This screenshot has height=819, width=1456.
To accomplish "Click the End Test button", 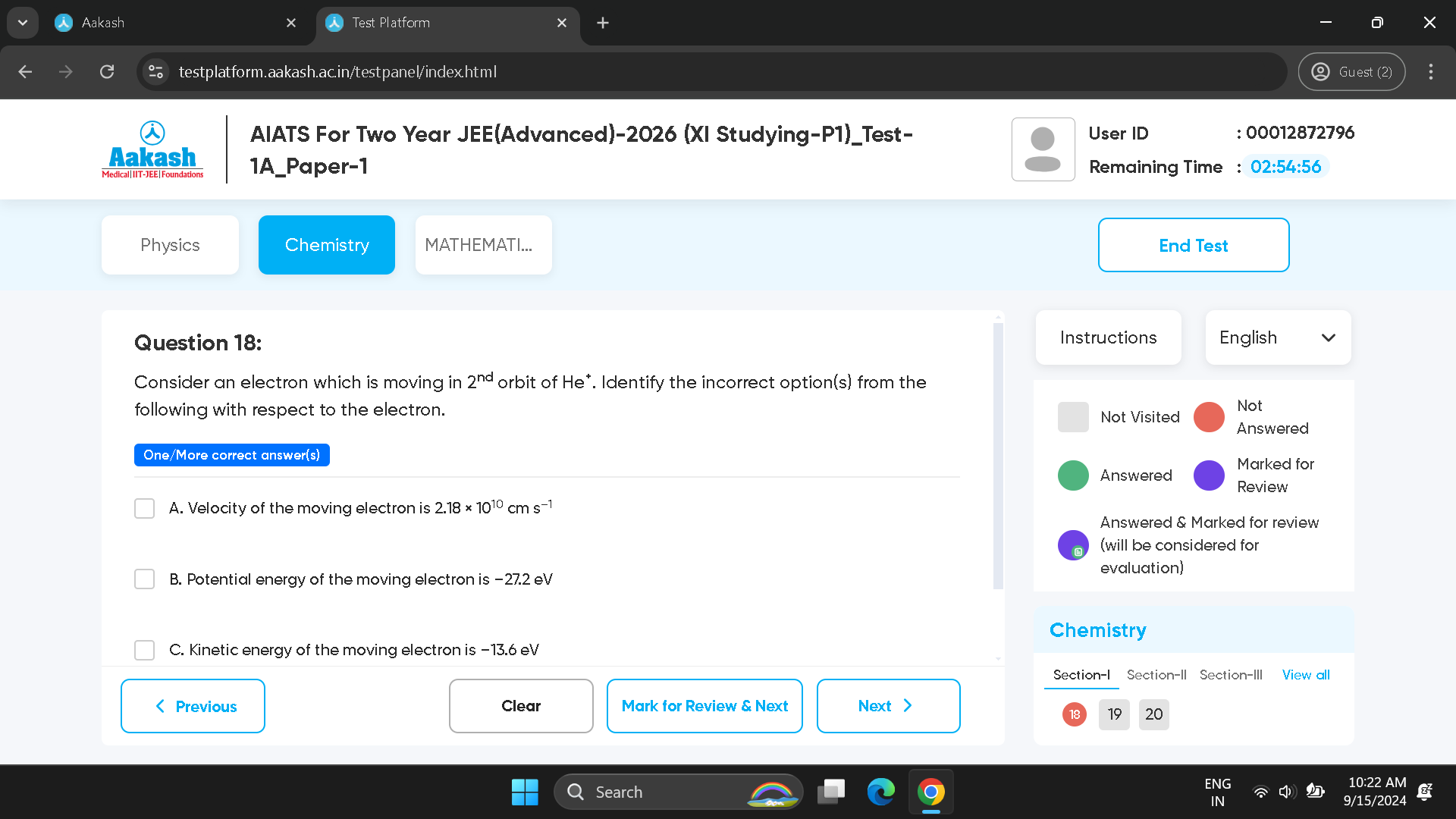I will pyautogui.click(x=1193, y=245).
